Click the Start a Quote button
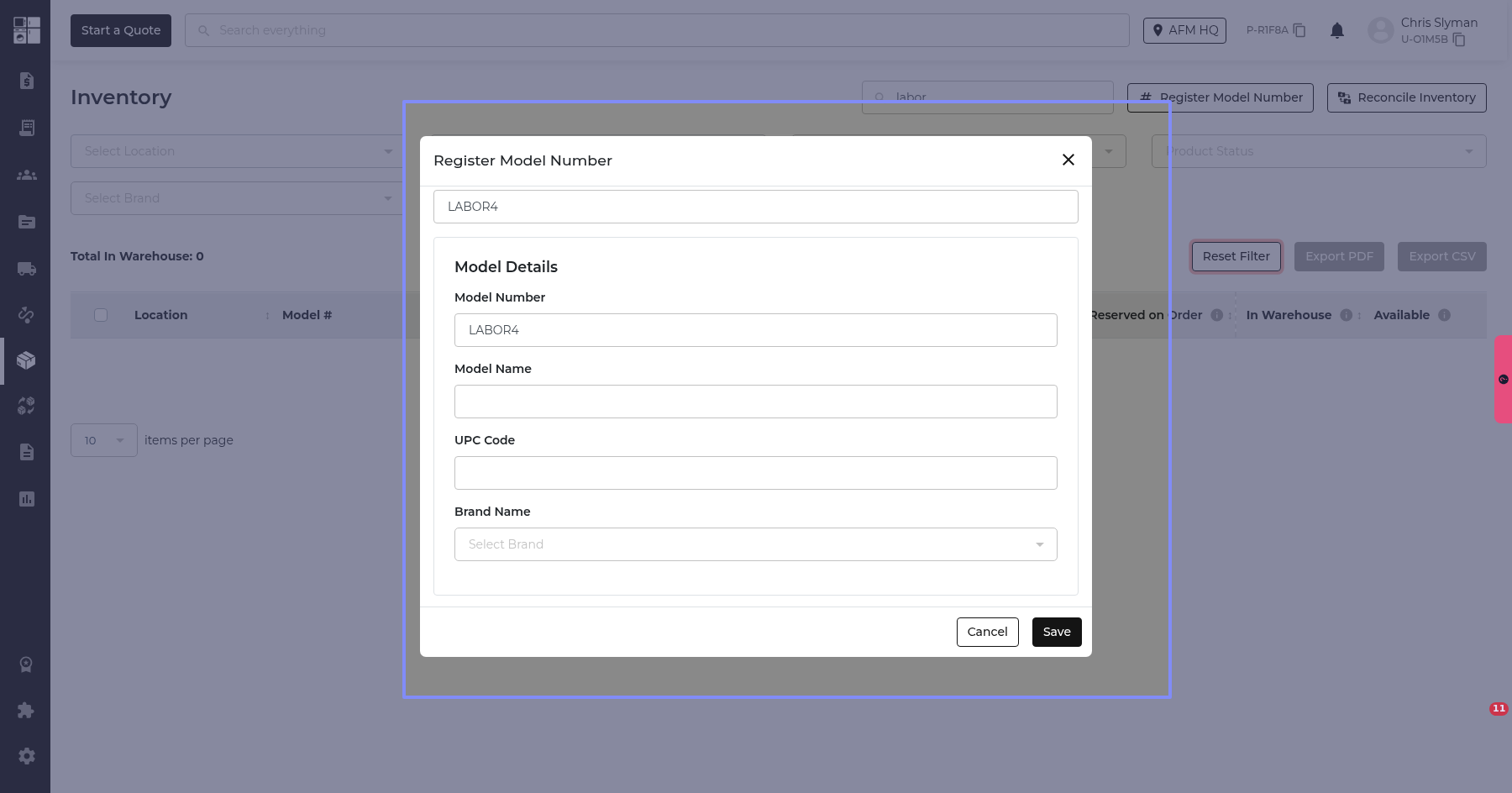The image size is (1512, 793). [121, 30]
